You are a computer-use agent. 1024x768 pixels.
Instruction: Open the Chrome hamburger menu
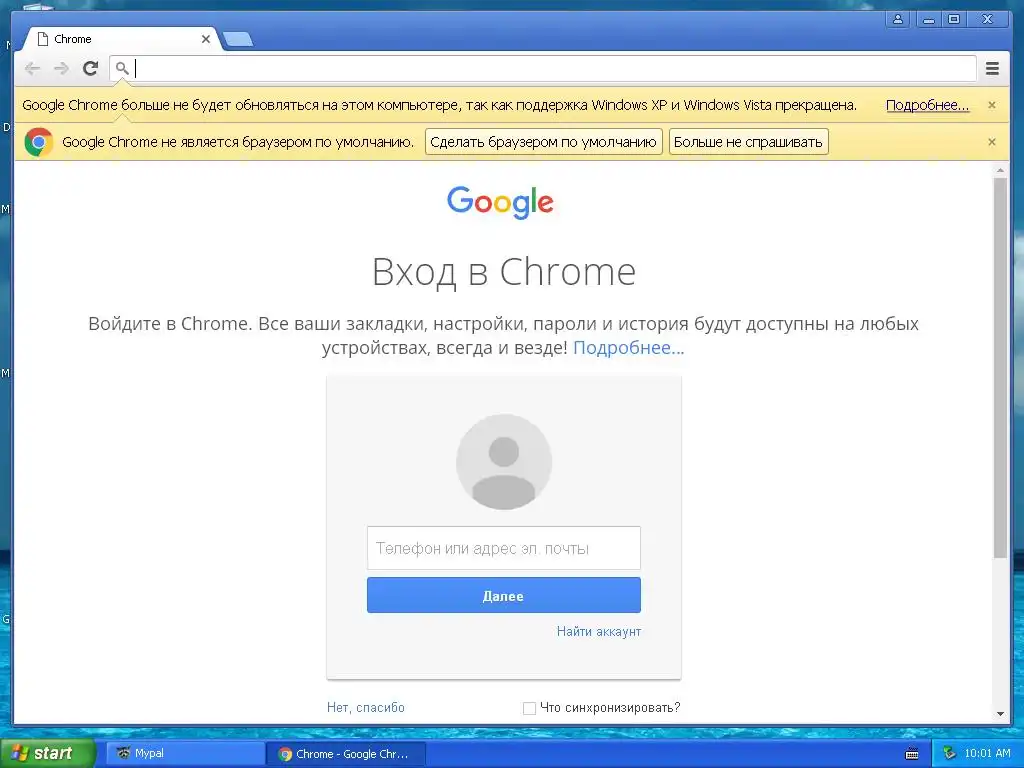pos(992,68)
